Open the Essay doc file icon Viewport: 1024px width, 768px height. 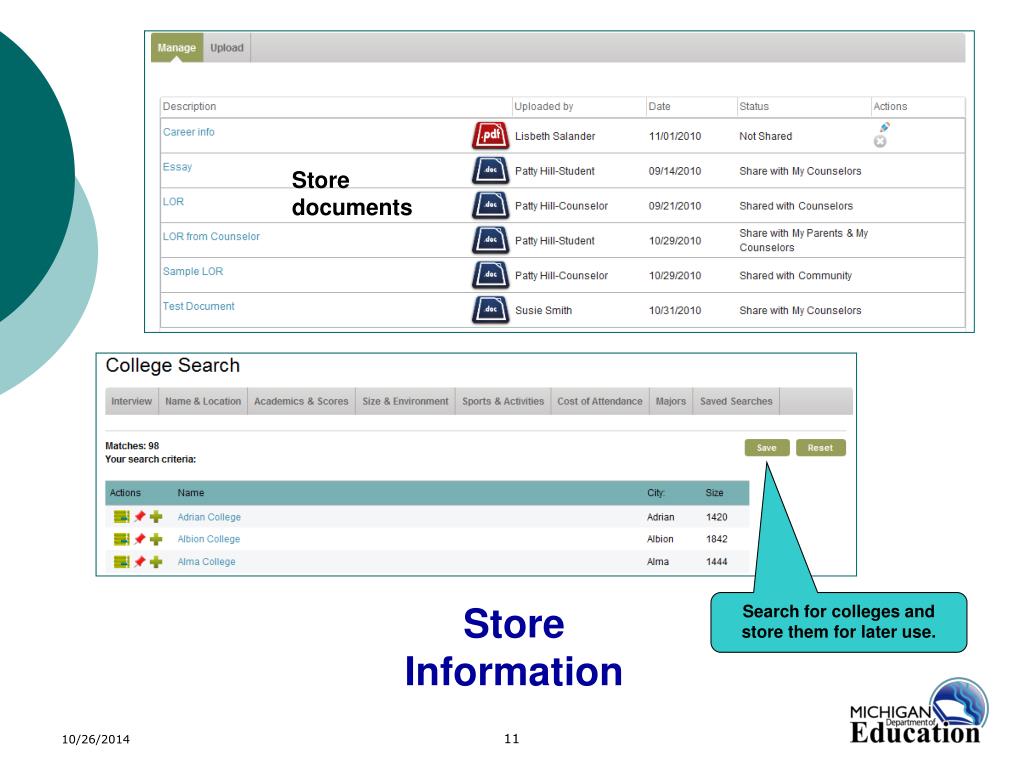click(x=490, y=170)
